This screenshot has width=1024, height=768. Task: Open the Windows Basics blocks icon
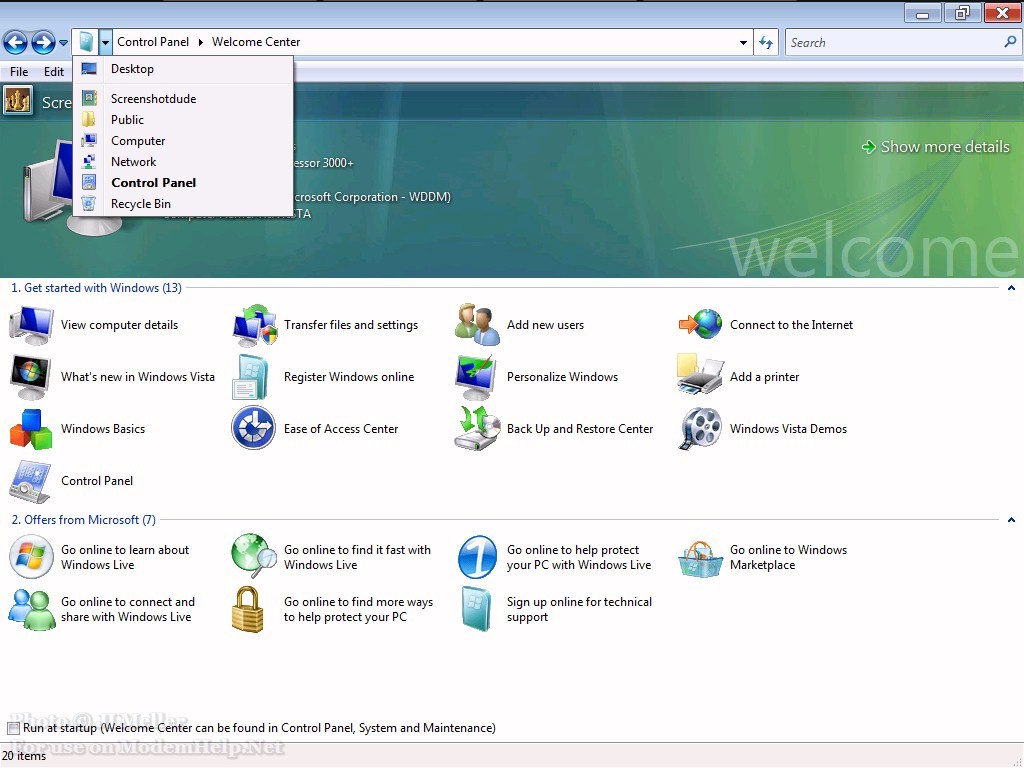31,429
